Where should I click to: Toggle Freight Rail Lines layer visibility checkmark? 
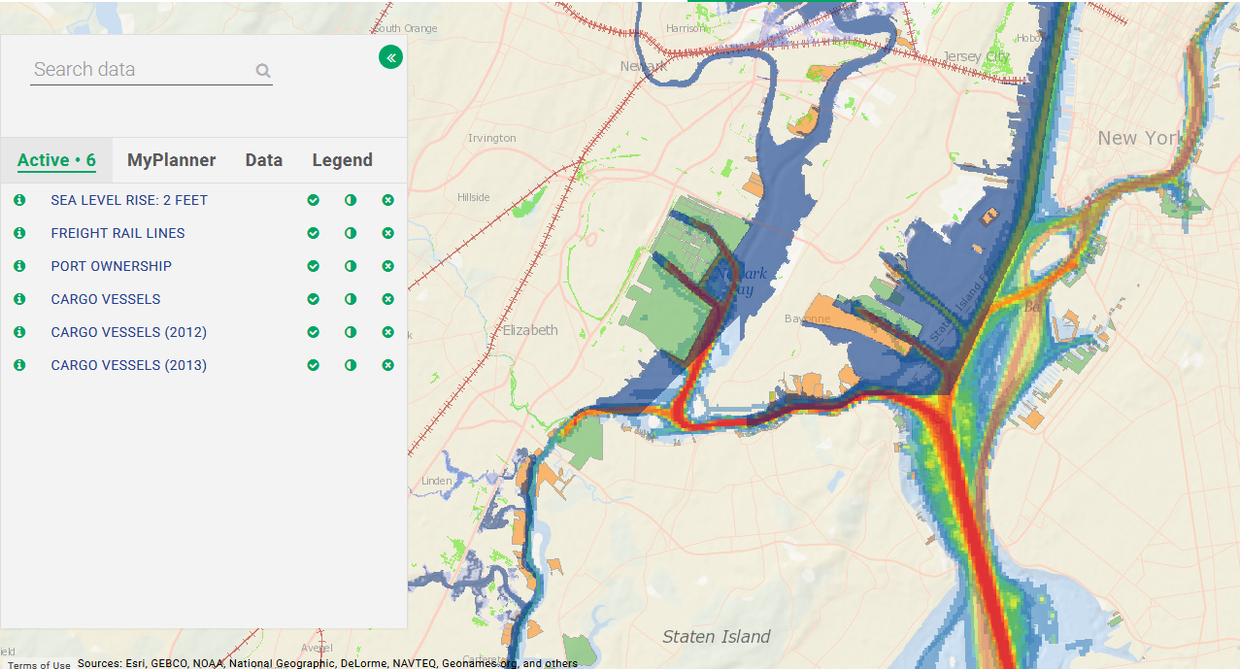click(x=314, y=233)
